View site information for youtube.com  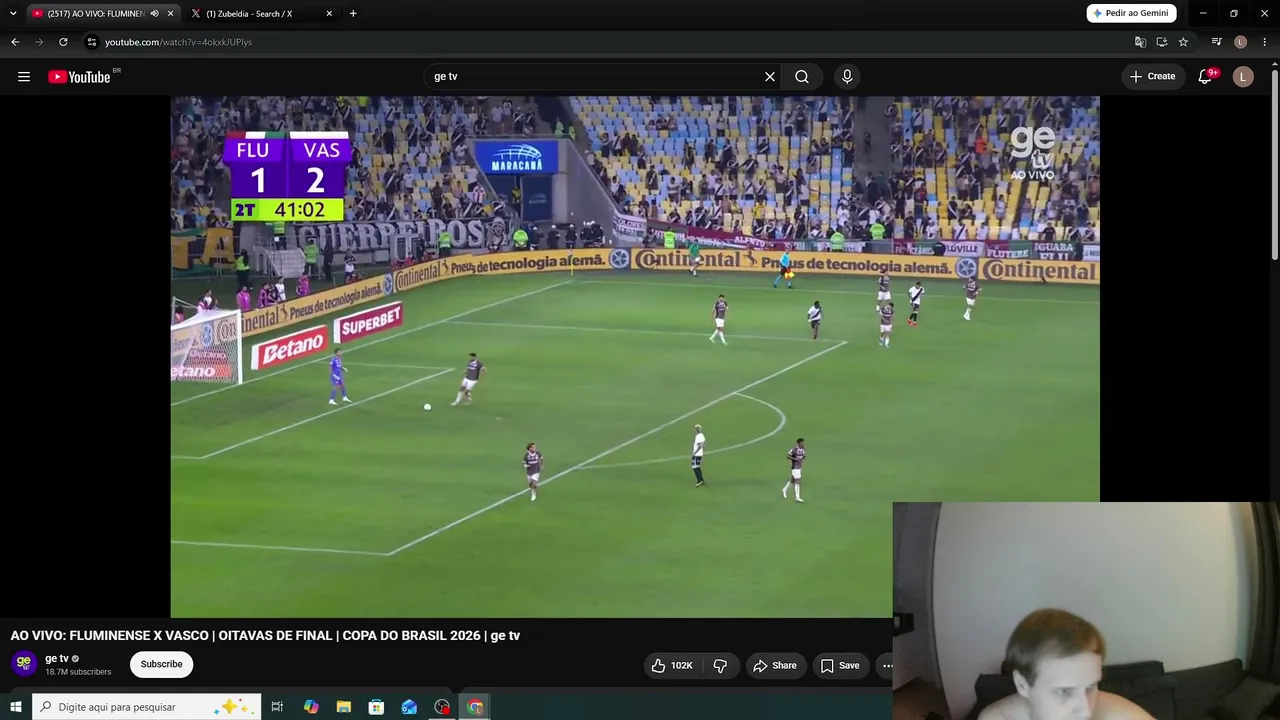click(x=92, y=42)
